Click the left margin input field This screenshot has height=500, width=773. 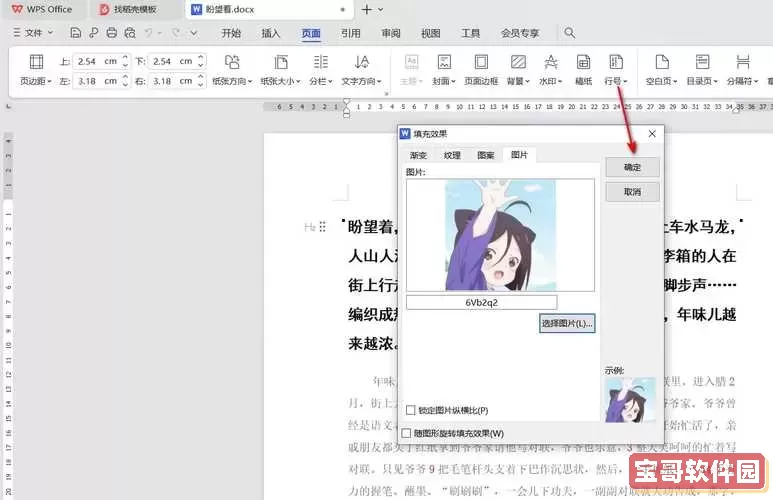[x=97, y=81]
